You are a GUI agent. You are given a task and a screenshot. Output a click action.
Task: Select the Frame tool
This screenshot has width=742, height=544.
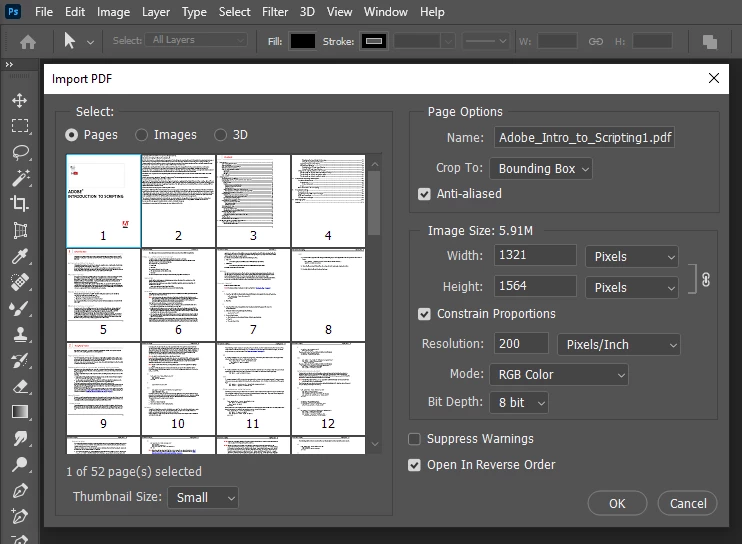click(x=20, y=230)
